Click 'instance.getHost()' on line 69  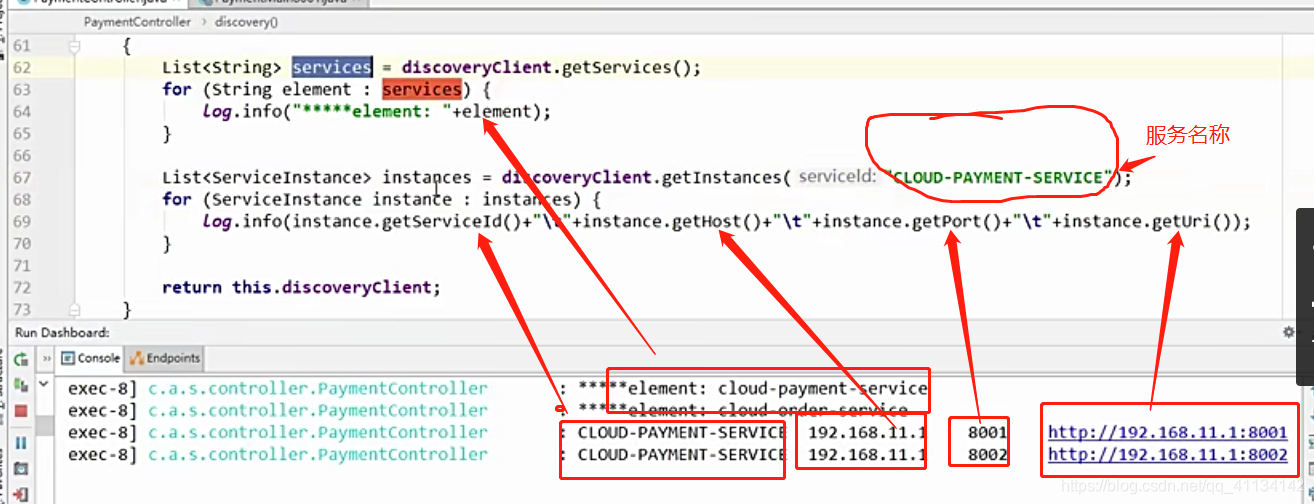(672, 221)
